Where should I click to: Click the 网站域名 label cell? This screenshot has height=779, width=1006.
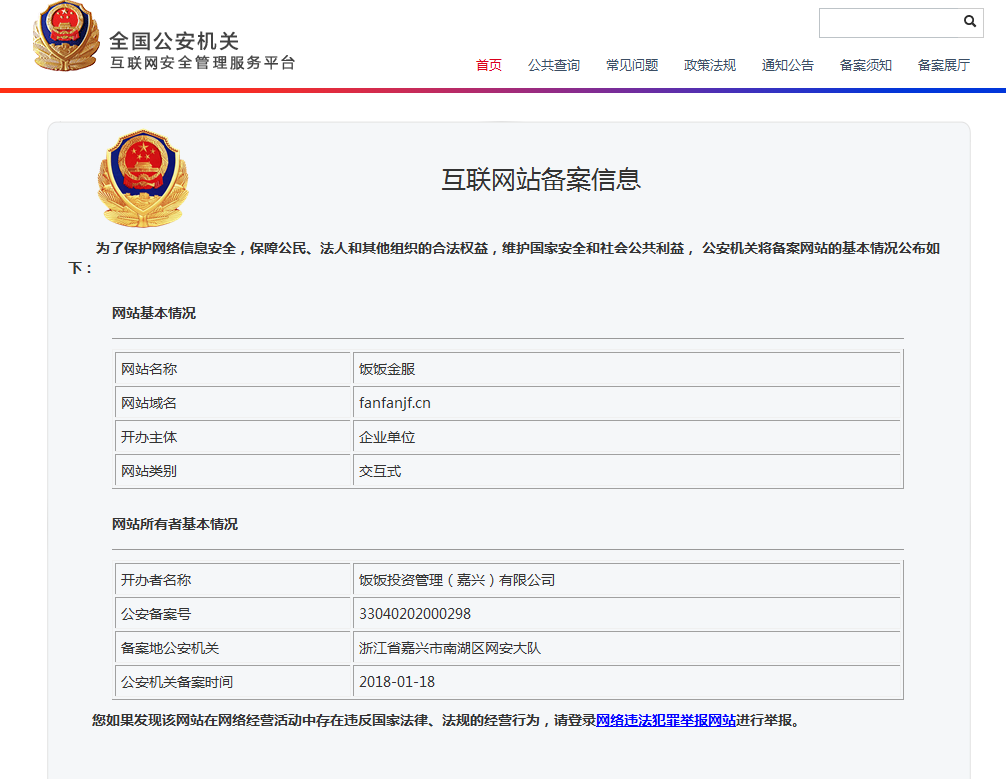coord(232,403)
